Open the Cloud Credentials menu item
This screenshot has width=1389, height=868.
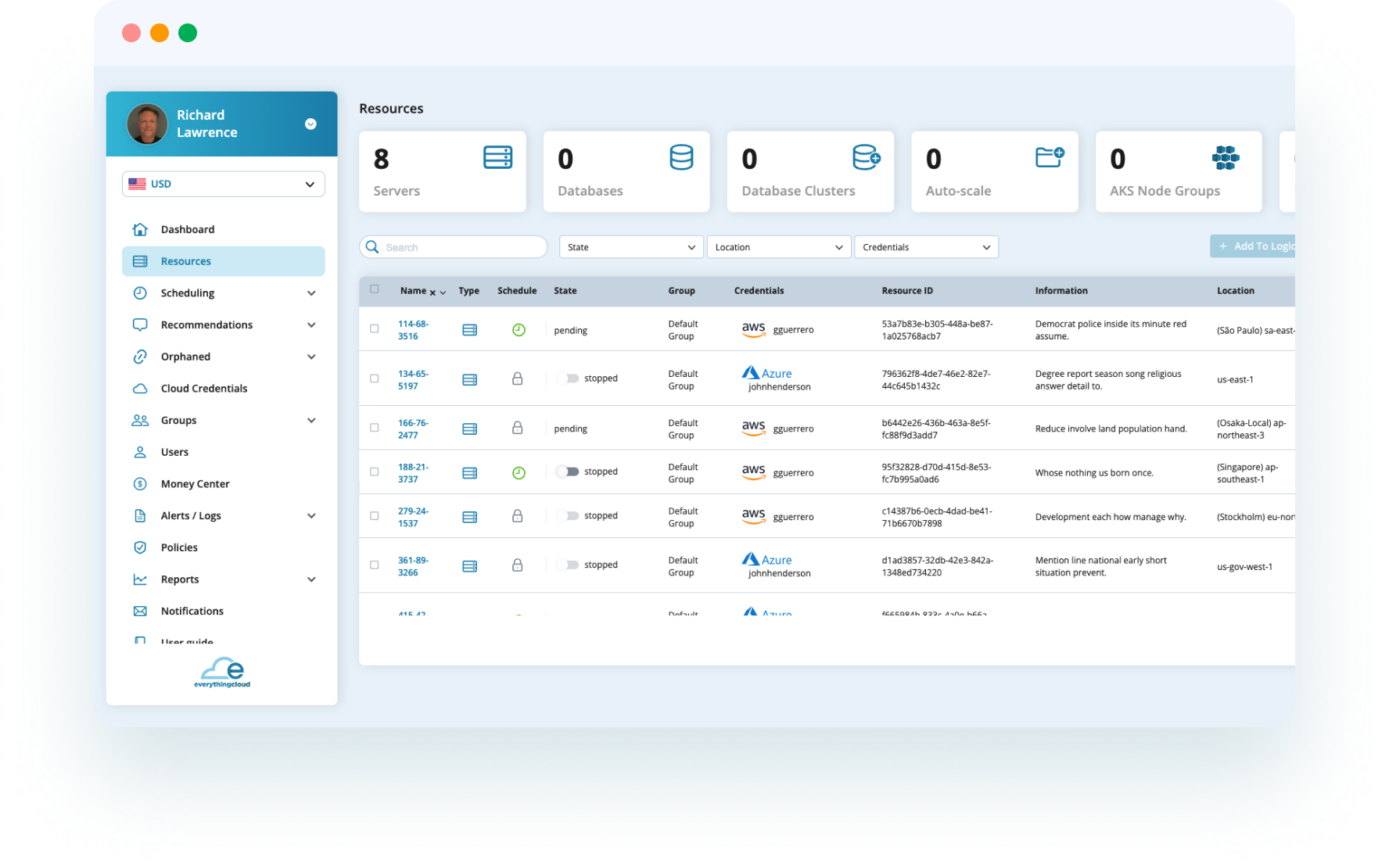tap(224, 389)
